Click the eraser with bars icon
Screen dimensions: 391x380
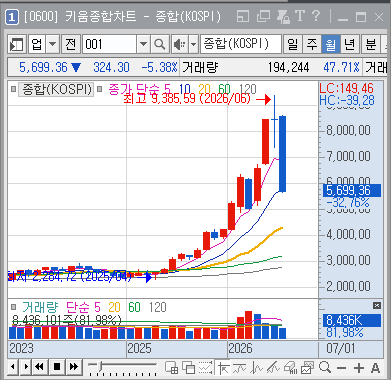tap(290, 368)
